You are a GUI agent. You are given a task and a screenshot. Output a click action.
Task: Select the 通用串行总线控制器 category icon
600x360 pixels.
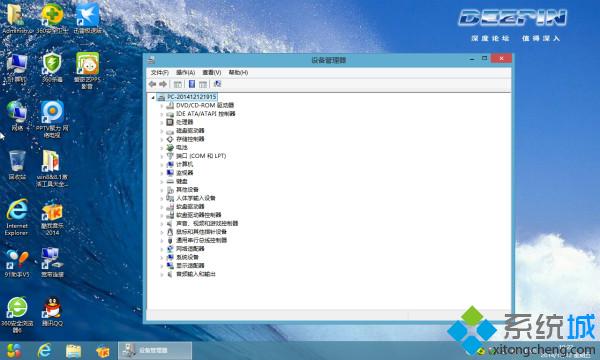pyautogui.click(x=170, y=240)
